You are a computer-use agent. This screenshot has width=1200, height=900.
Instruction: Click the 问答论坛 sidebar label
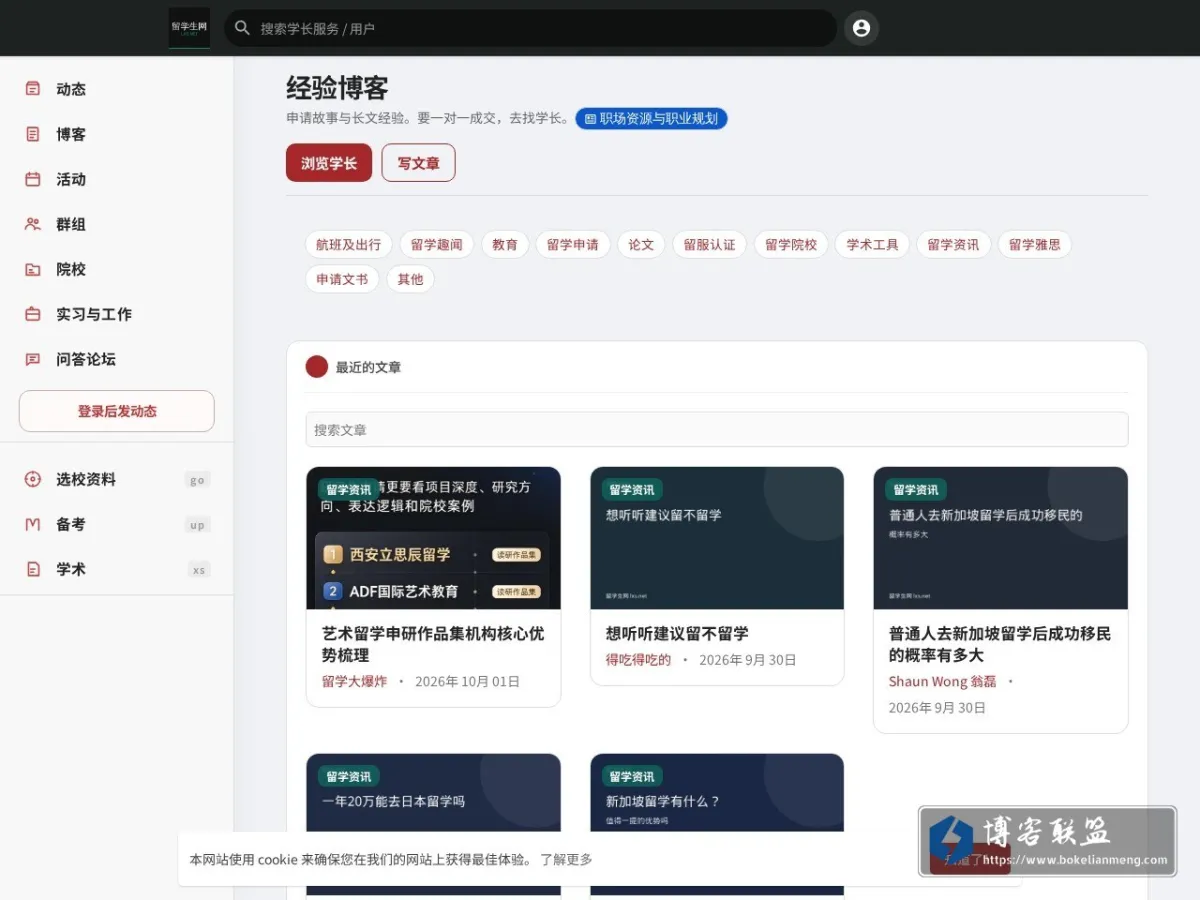click(86, 359)
